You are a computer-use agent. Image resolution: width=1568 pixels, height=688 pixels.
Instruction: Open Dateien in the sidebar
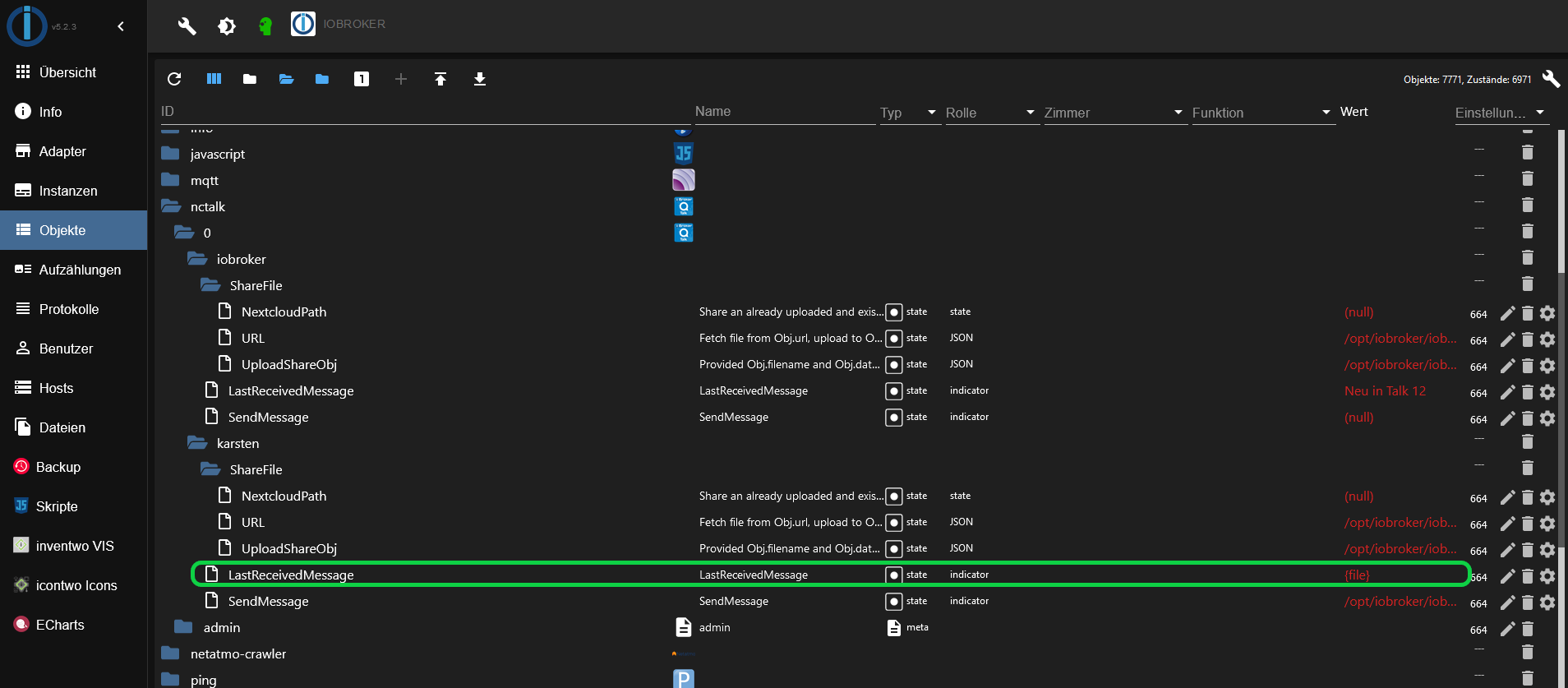point(73,427)
